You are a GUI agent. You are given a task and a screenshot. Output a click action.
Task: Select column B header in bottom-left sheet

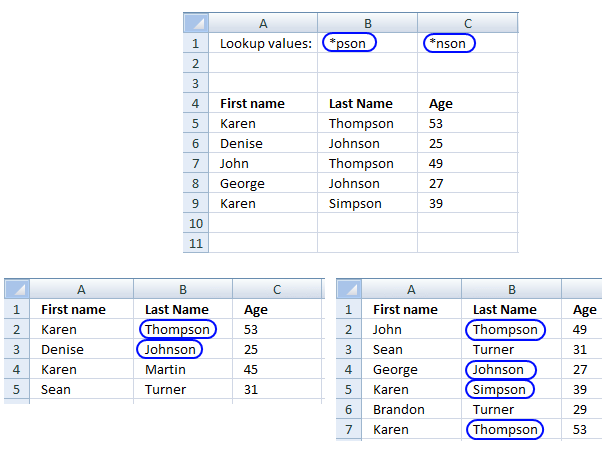pos(183,289)
